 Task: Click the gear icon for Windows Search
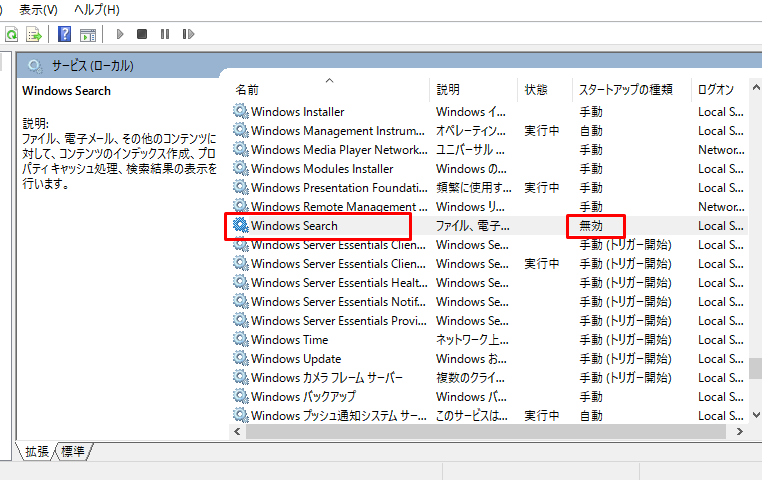240,225
